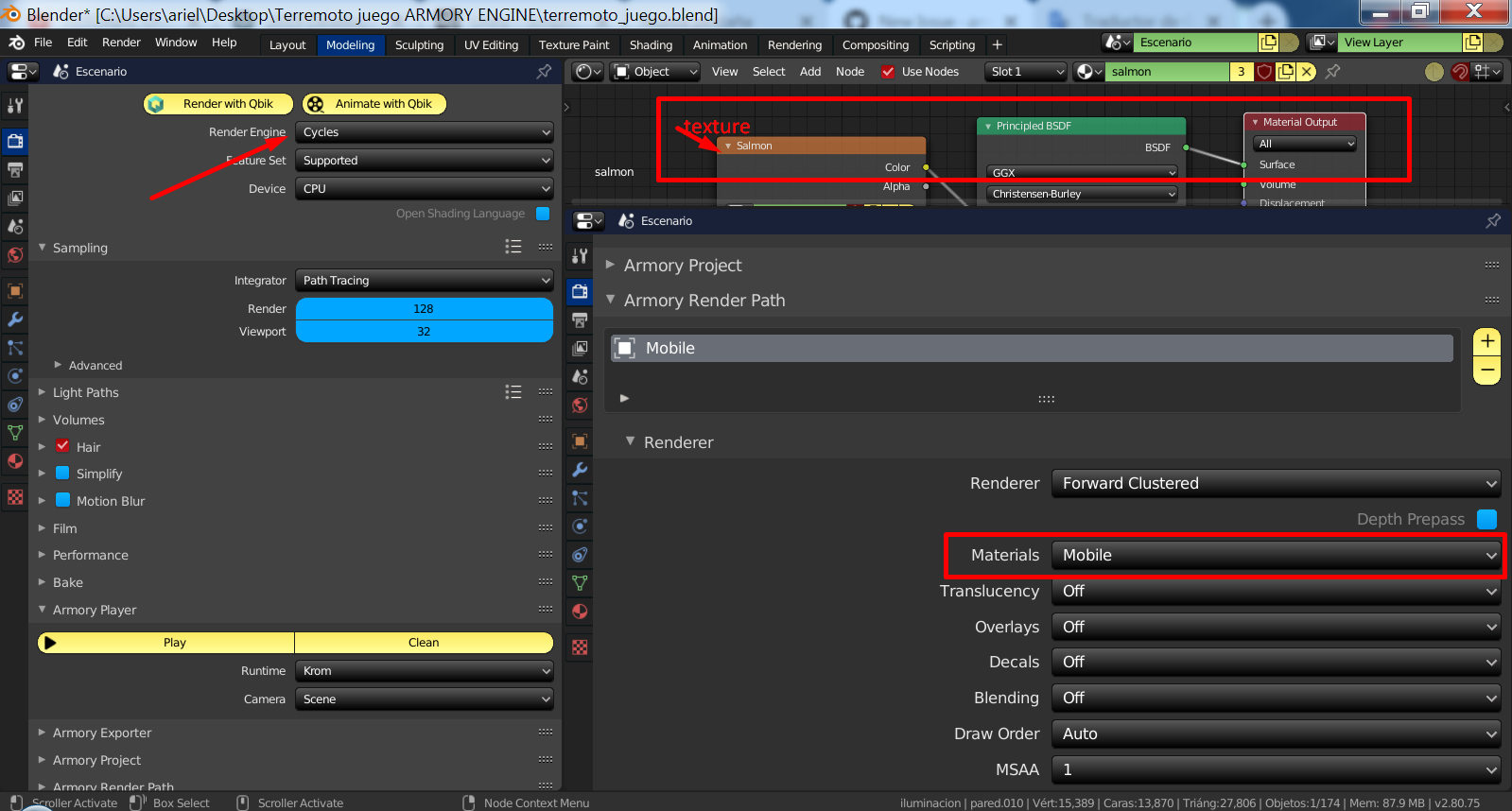Viewport: 1512px width, 811px height.
Task: Open Scene properties tab in left panel
Action: (x=15, y=226)
